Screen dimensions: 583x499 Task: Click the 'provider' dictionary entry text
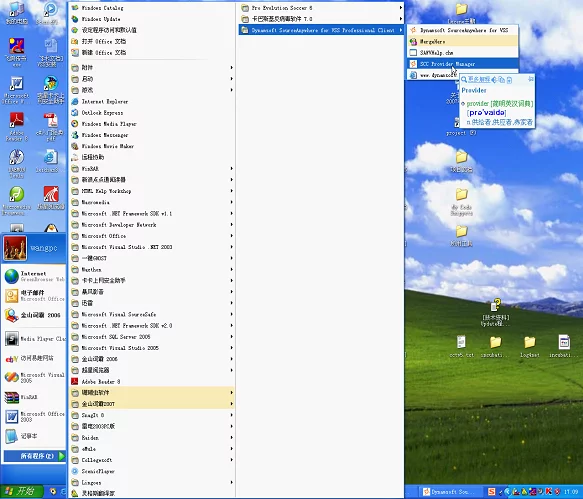click(500, 103)
